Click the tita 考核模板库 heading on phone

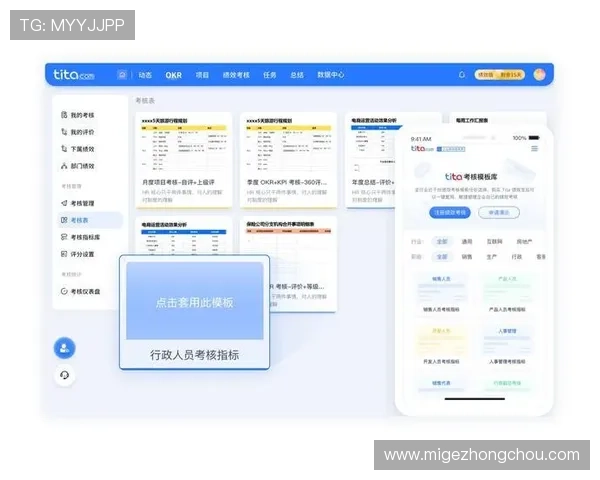coord(471,176)
